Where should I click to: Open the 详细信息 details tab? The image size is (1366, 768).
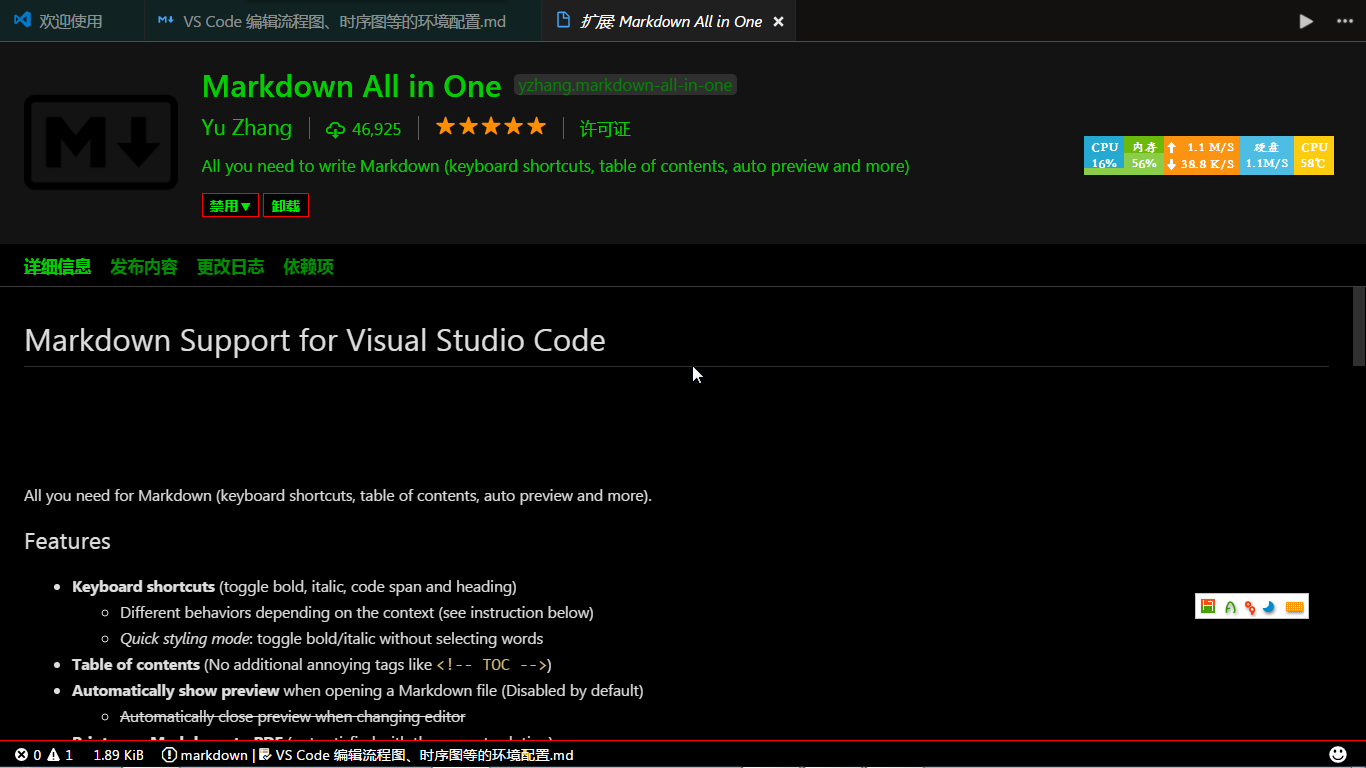coord(58,266)
